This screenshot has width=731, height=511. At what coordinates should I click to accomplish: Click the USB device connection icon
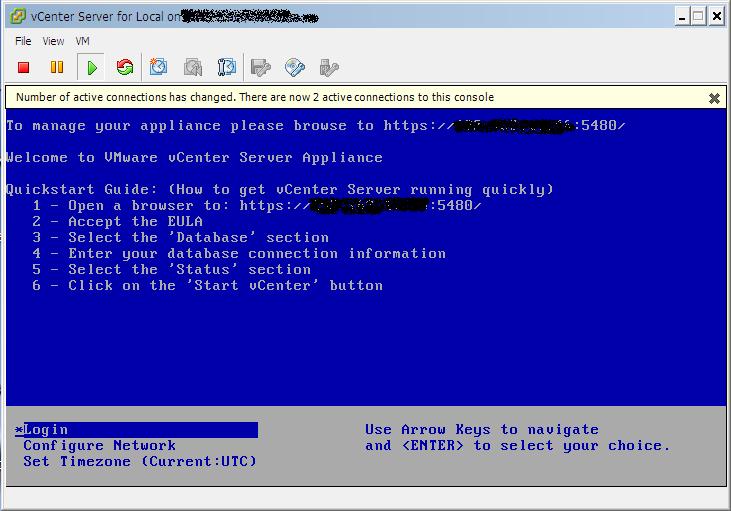[329, 68]
